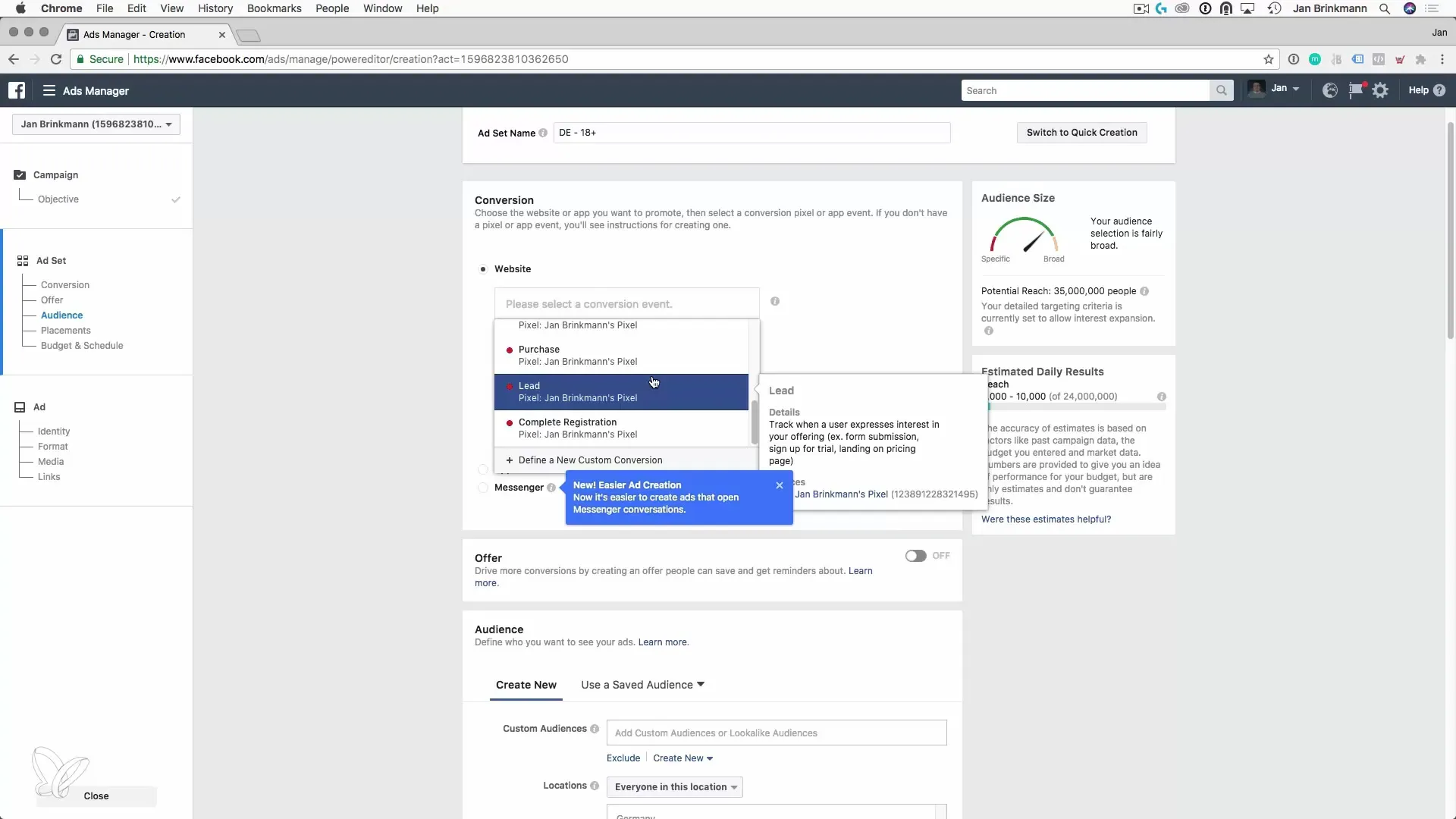This screenshot has height=819, width=1456.
Task: Click info icon by estimated reach range
Action: 1162,397
